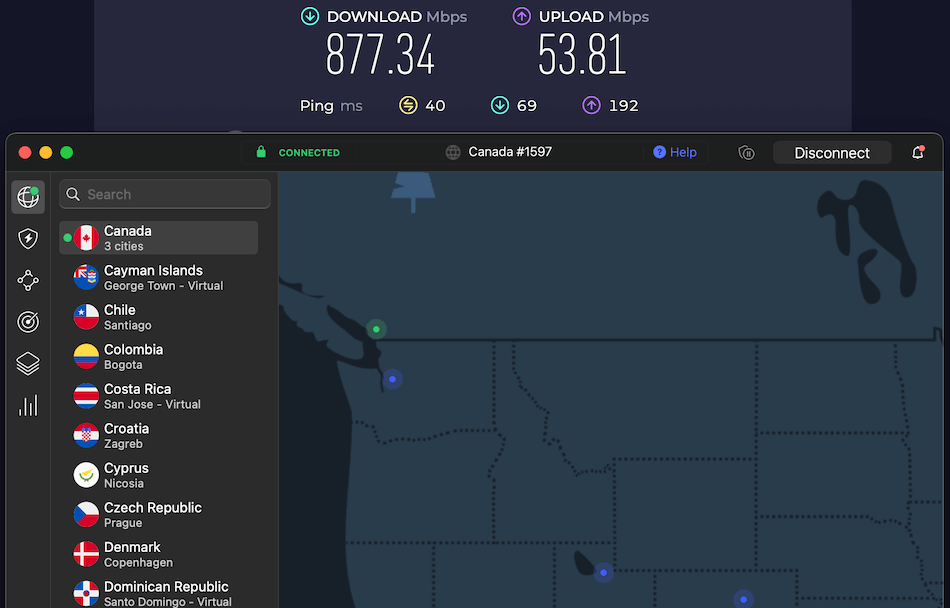The image size is (950, 608).
Task: Click the Search servers field
Action: [165, 194]
